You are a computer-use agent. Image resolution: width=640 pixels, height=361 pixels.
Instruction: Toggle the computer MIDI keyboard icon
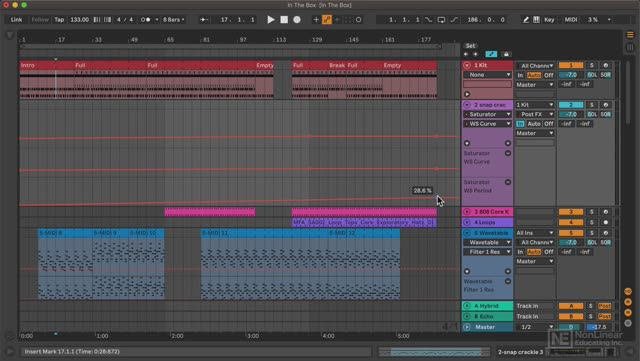point(536,20)
